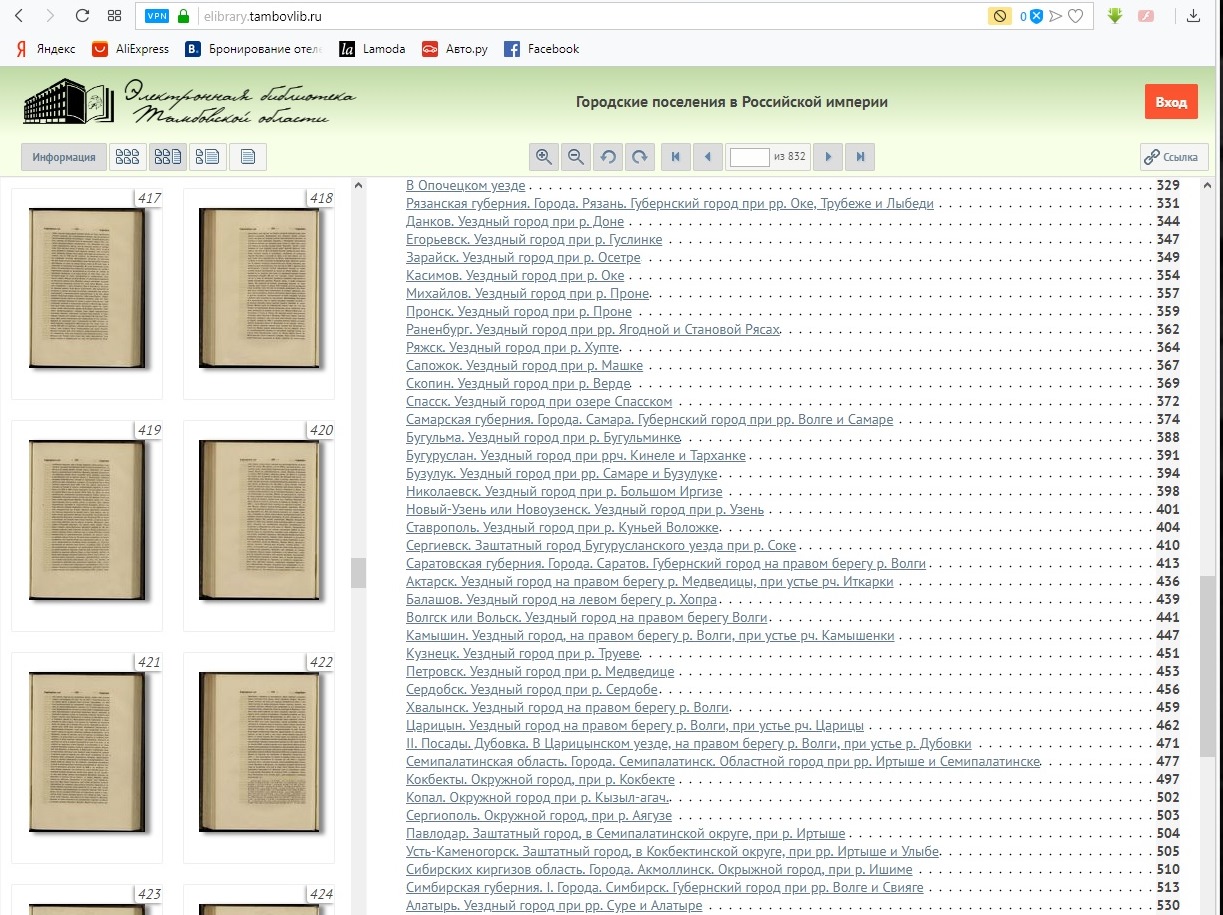This screenshot has height=915, width=1223.
Task: Switch to contents list with text view
Action: click(x=207, y=157)
